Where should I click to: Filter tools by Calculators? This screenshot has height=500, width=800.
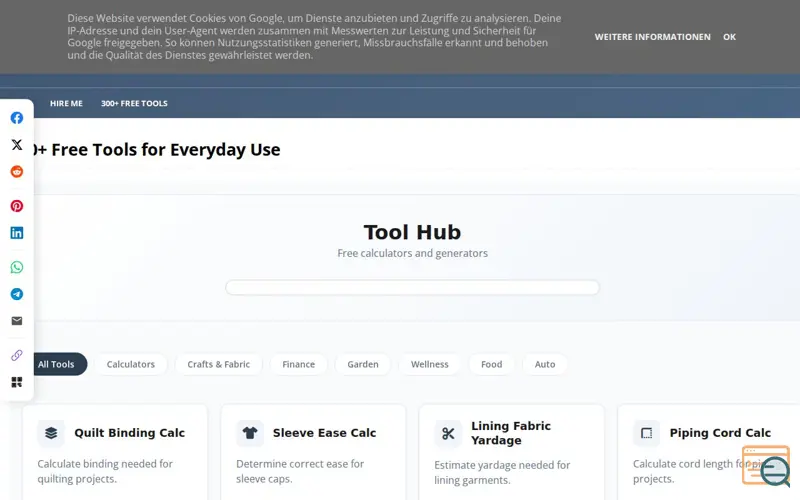(131, 364)
